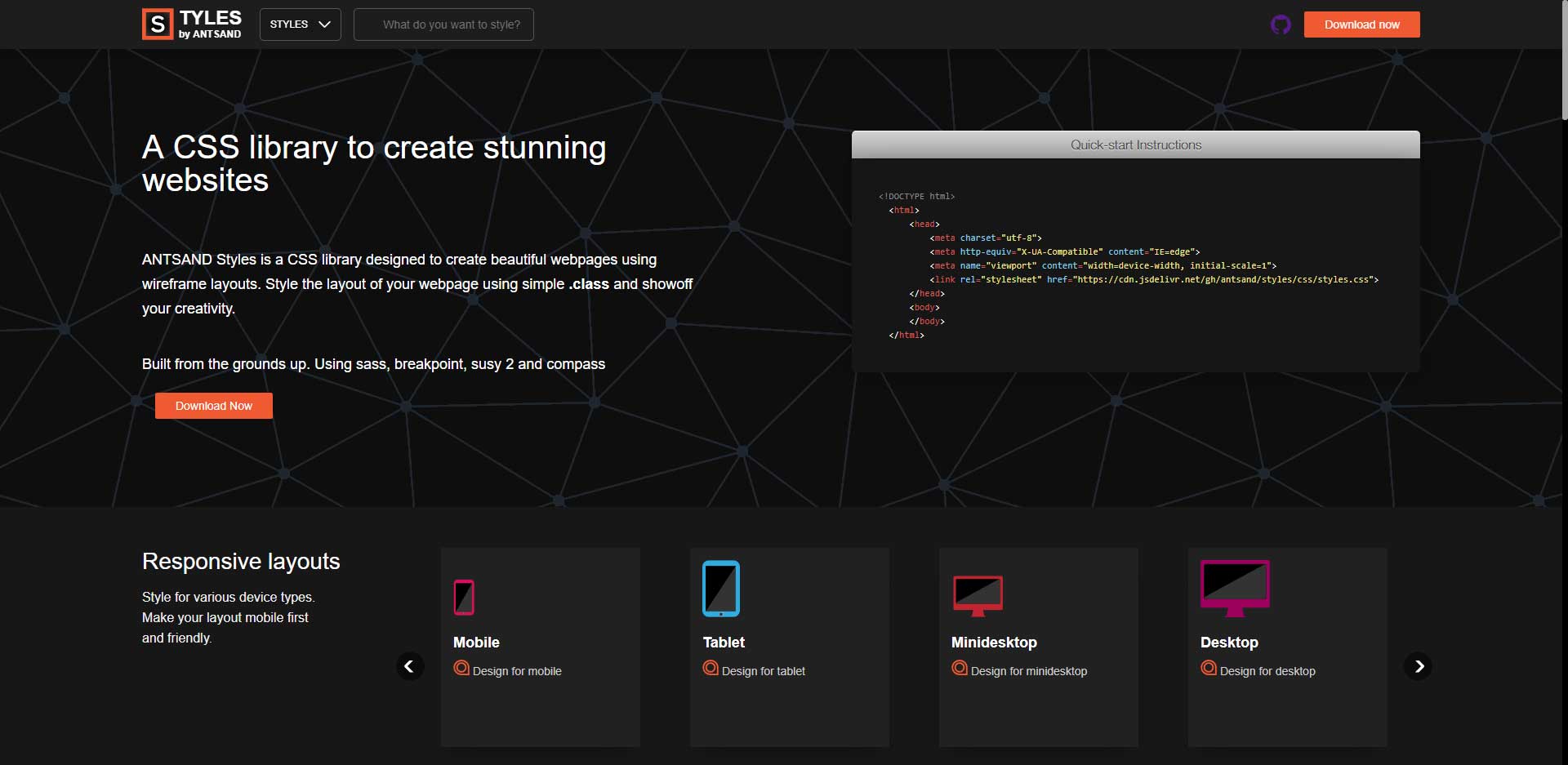Open the GitHub repository via the GitHub icon
Viewport: 1568px width, 765px height.
(x=1281, y=24)
